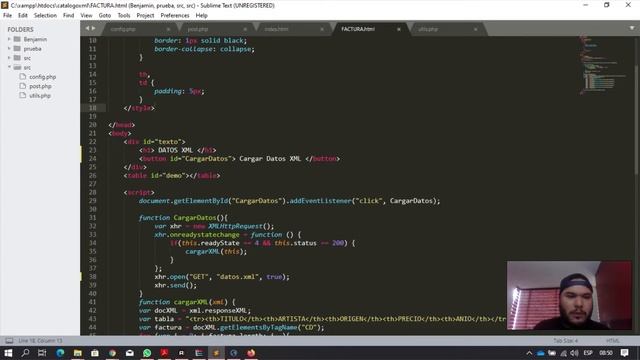640x360 pixels.
Task: Open Task View on the taskbar
Action: [x=42, y=353]
